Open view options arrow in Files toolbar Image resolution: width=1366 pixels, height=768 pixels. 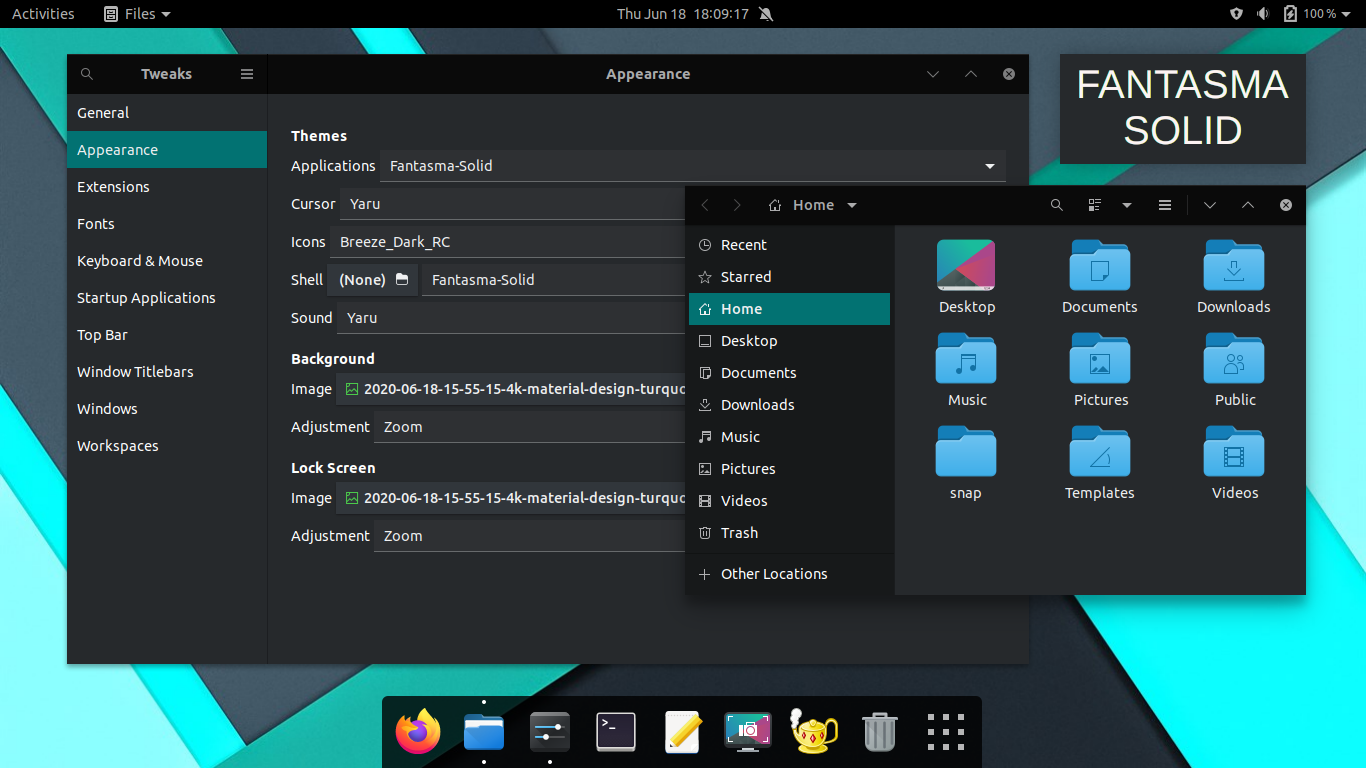(x=1127, y=205)
